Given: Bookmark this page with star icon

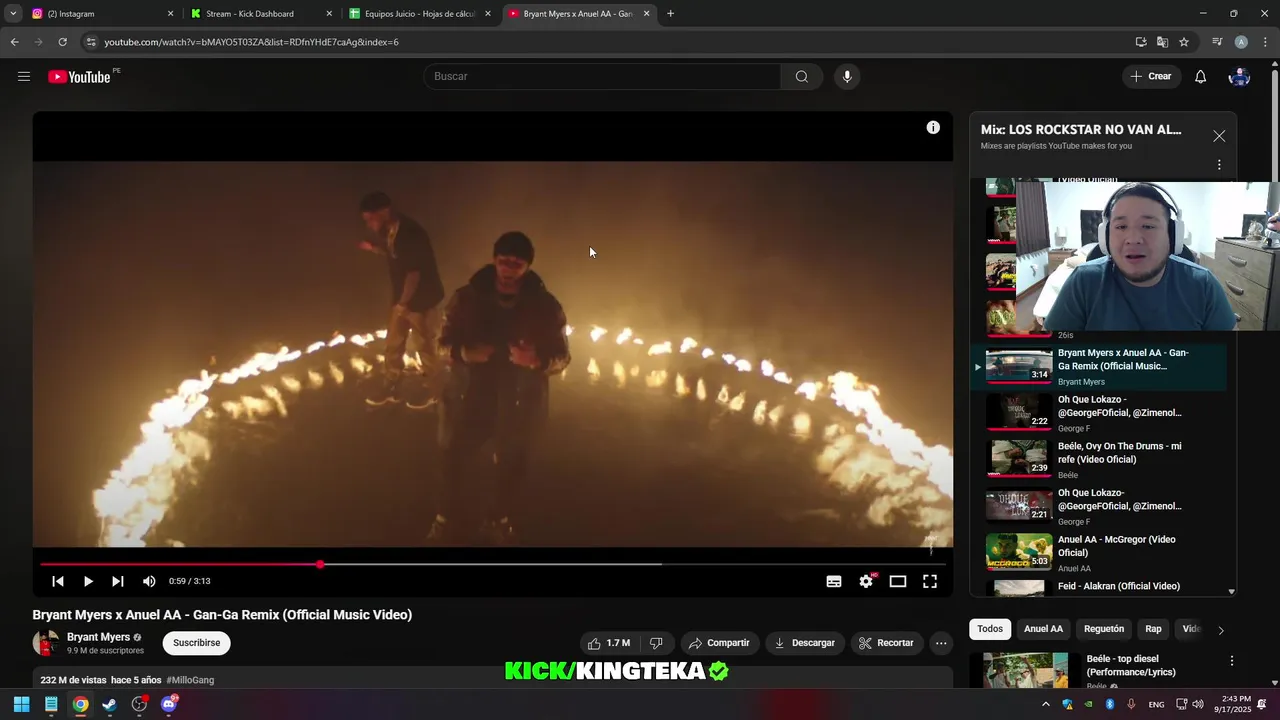Looking at the screenshot, I should 1184,42.
